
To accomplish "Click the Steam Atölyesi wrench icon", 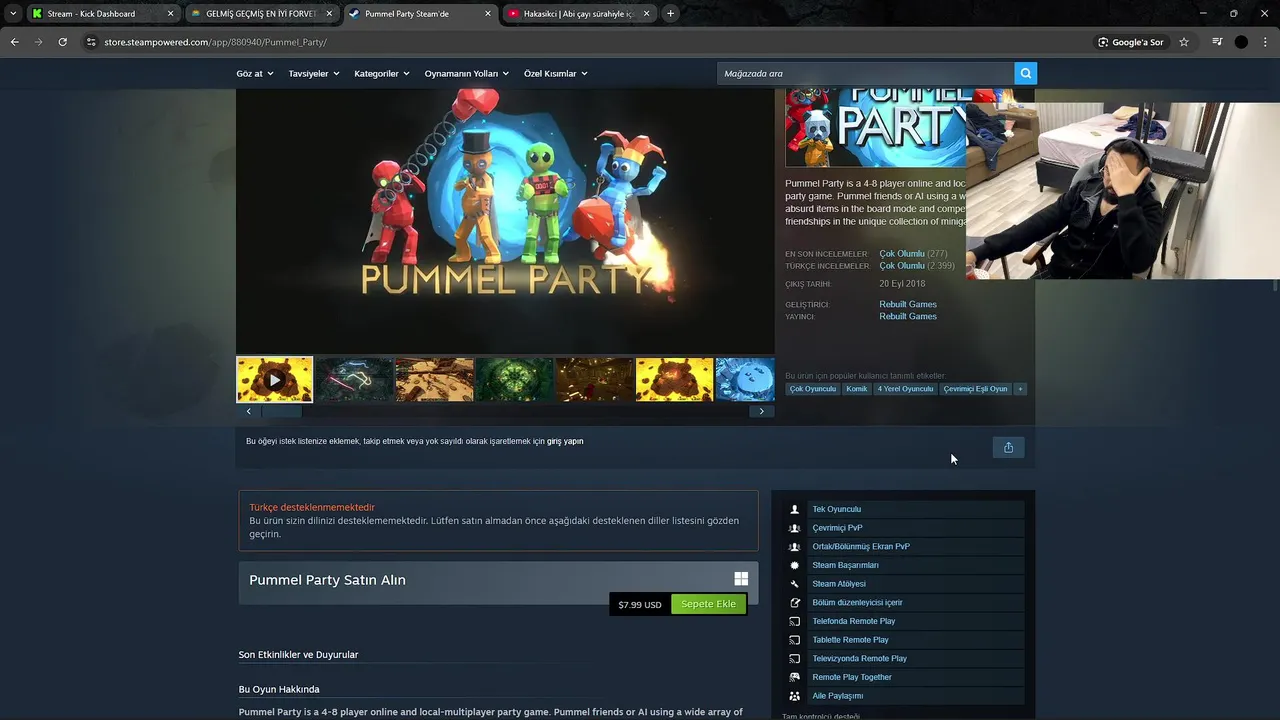I will click(x=795, y=584).
